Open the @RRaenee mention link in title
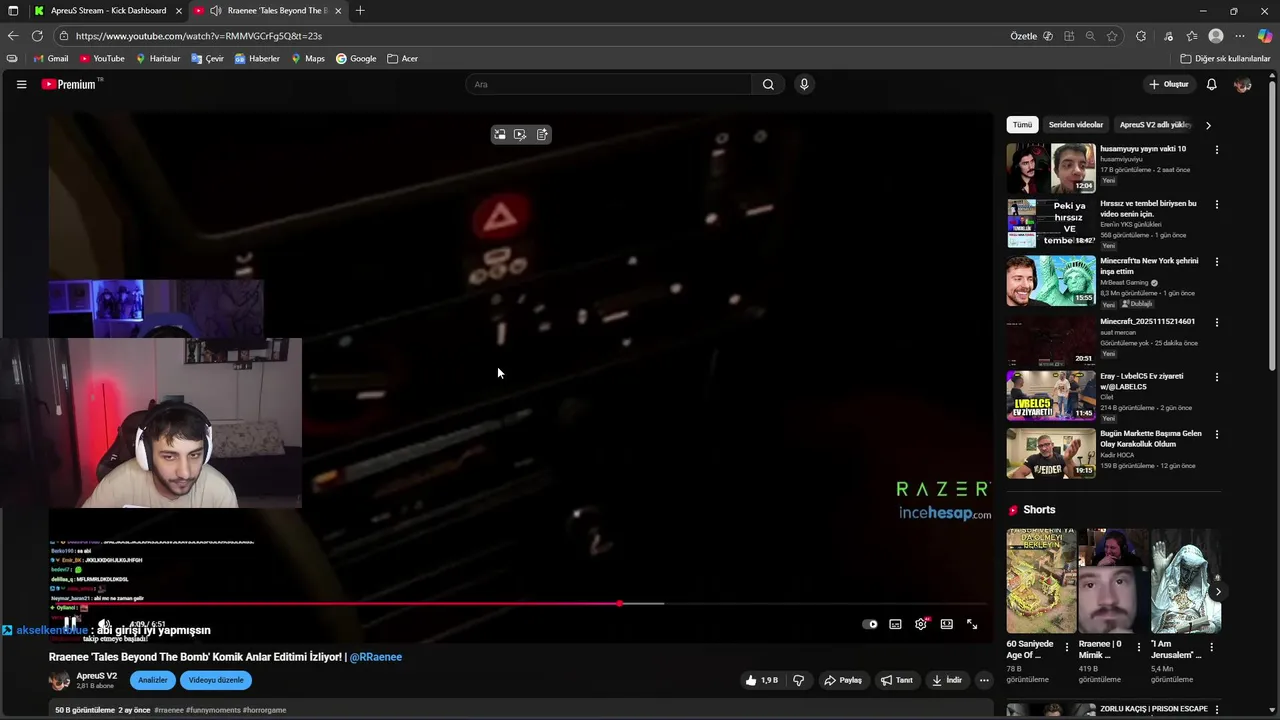The height and width of the screenshot is (720, 1280). point(375,657)
